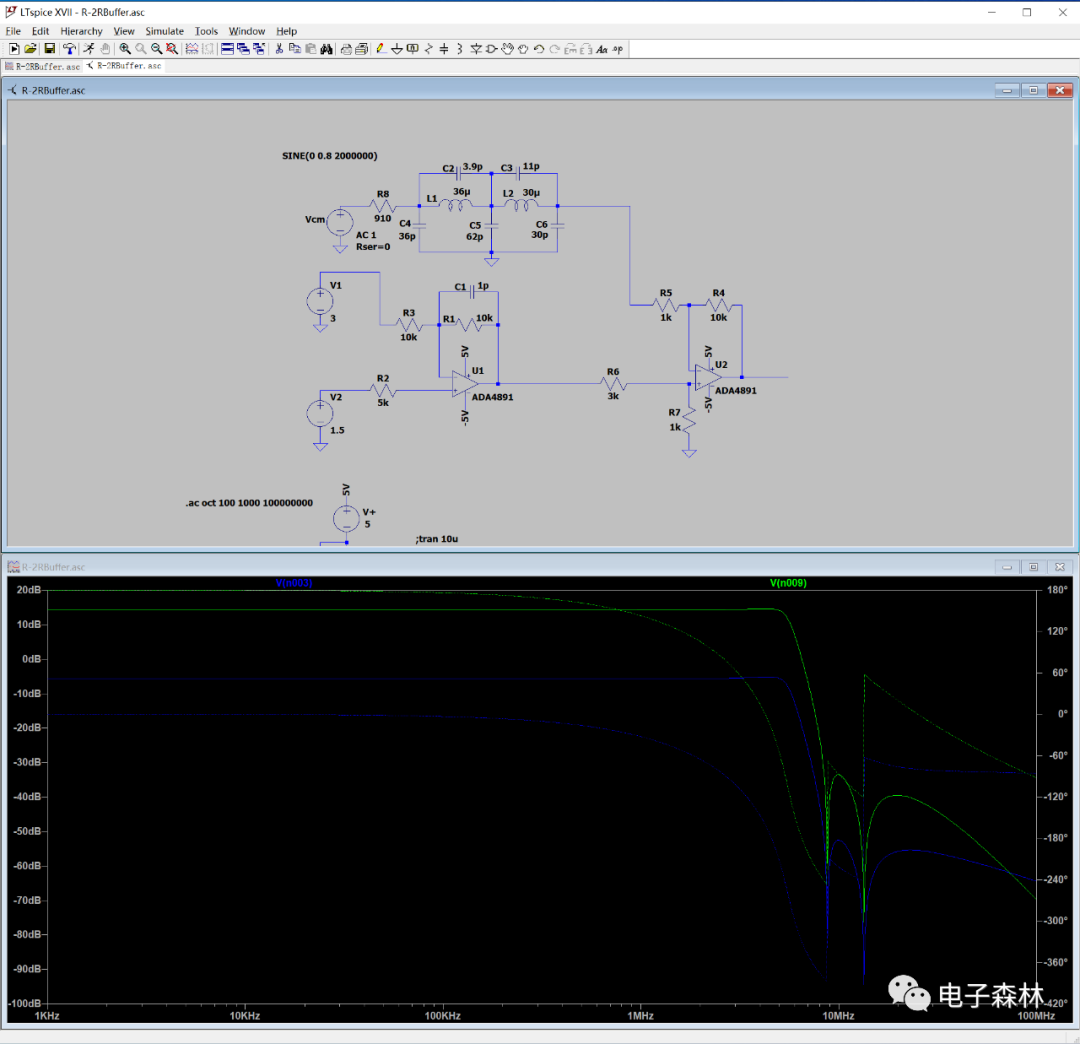Save the schematic with the floppy icon
1080x1044 pixels.
(x=50, y=49)
